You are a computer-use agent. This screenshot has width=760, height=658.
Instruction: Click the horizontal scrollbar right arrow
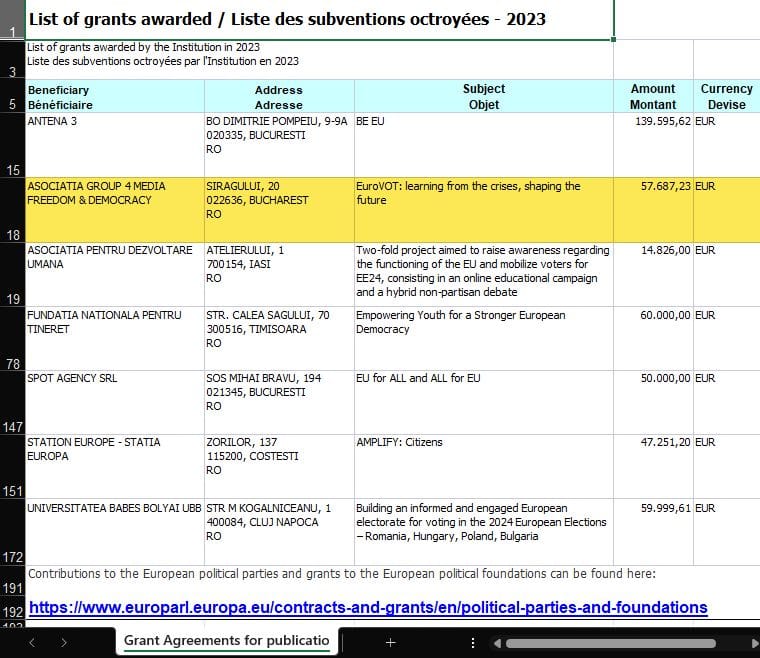click(x=754, y=643)
